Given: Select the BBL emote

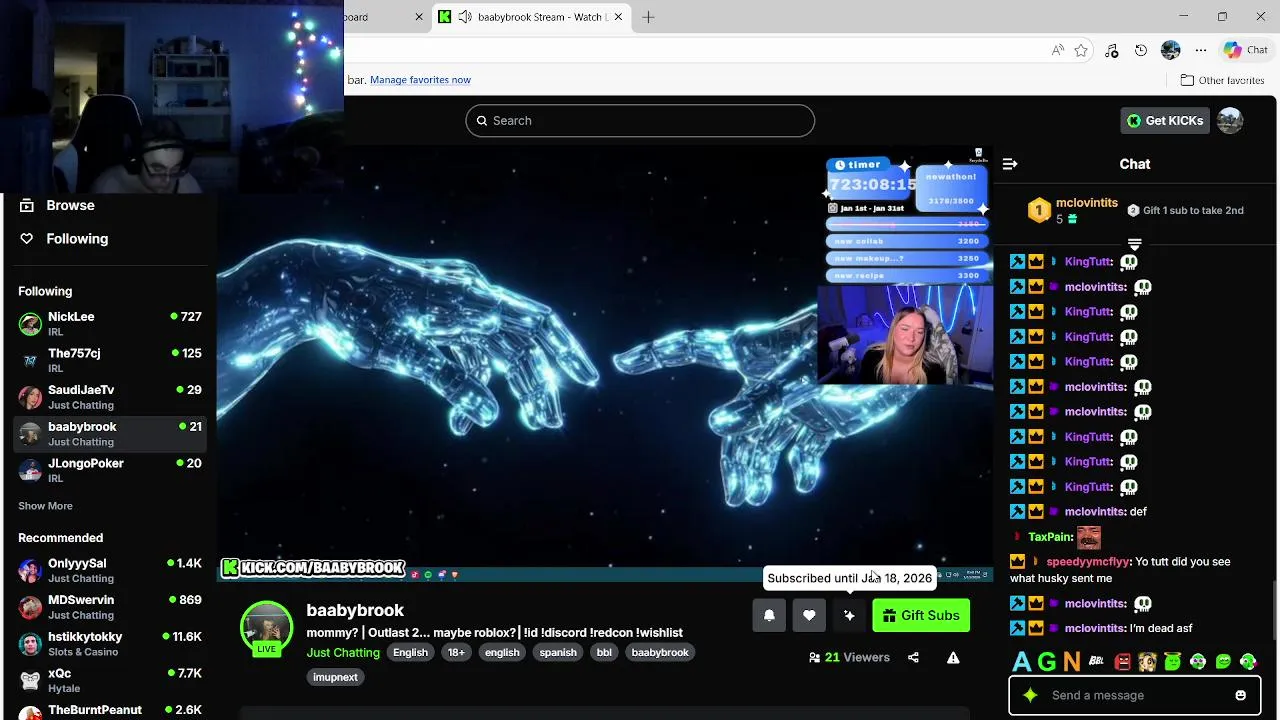Looking at the screenshot, I should coord(1096,661).
